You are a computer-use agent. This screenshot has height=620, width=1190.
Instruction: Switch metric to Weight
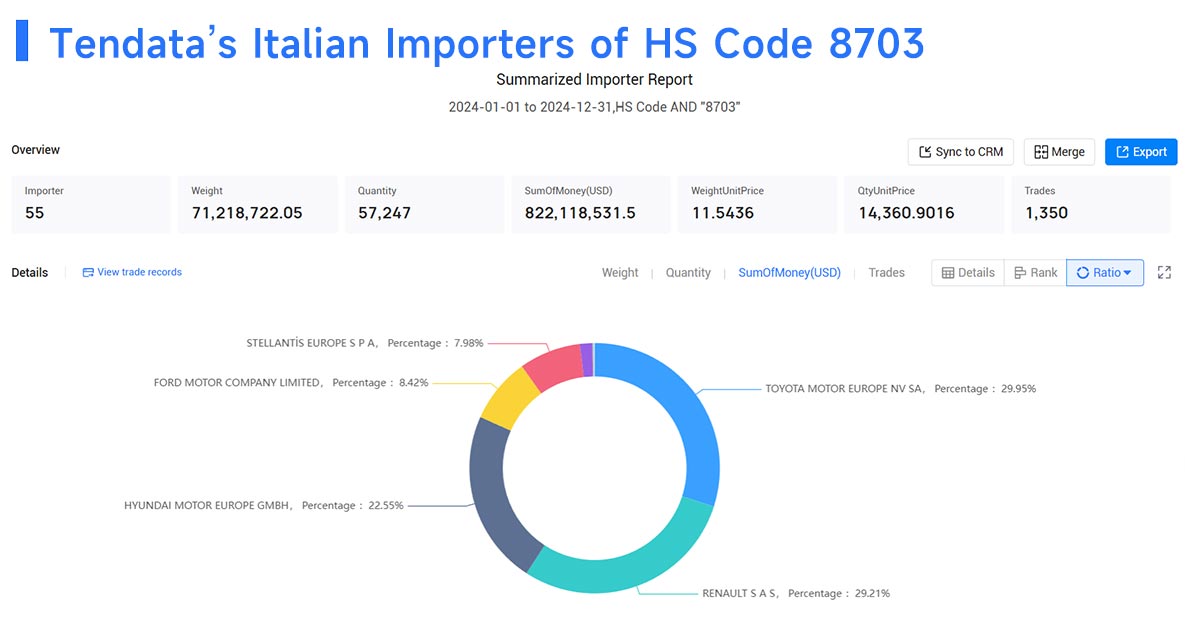click(620, 272)
